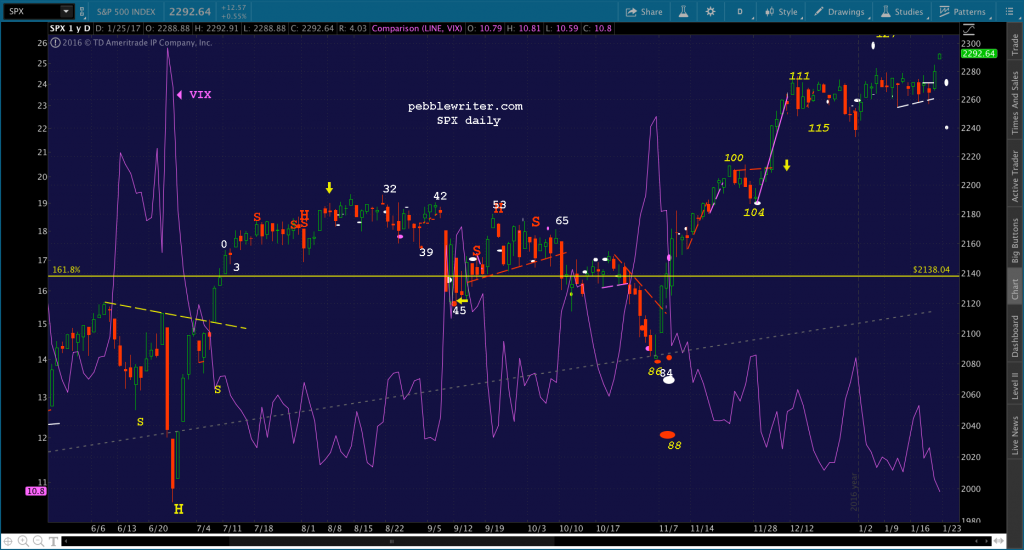The width and height of the screenshot is (1024, 550).
Task: Click the yellow '100' label
Action: [733, 157]
